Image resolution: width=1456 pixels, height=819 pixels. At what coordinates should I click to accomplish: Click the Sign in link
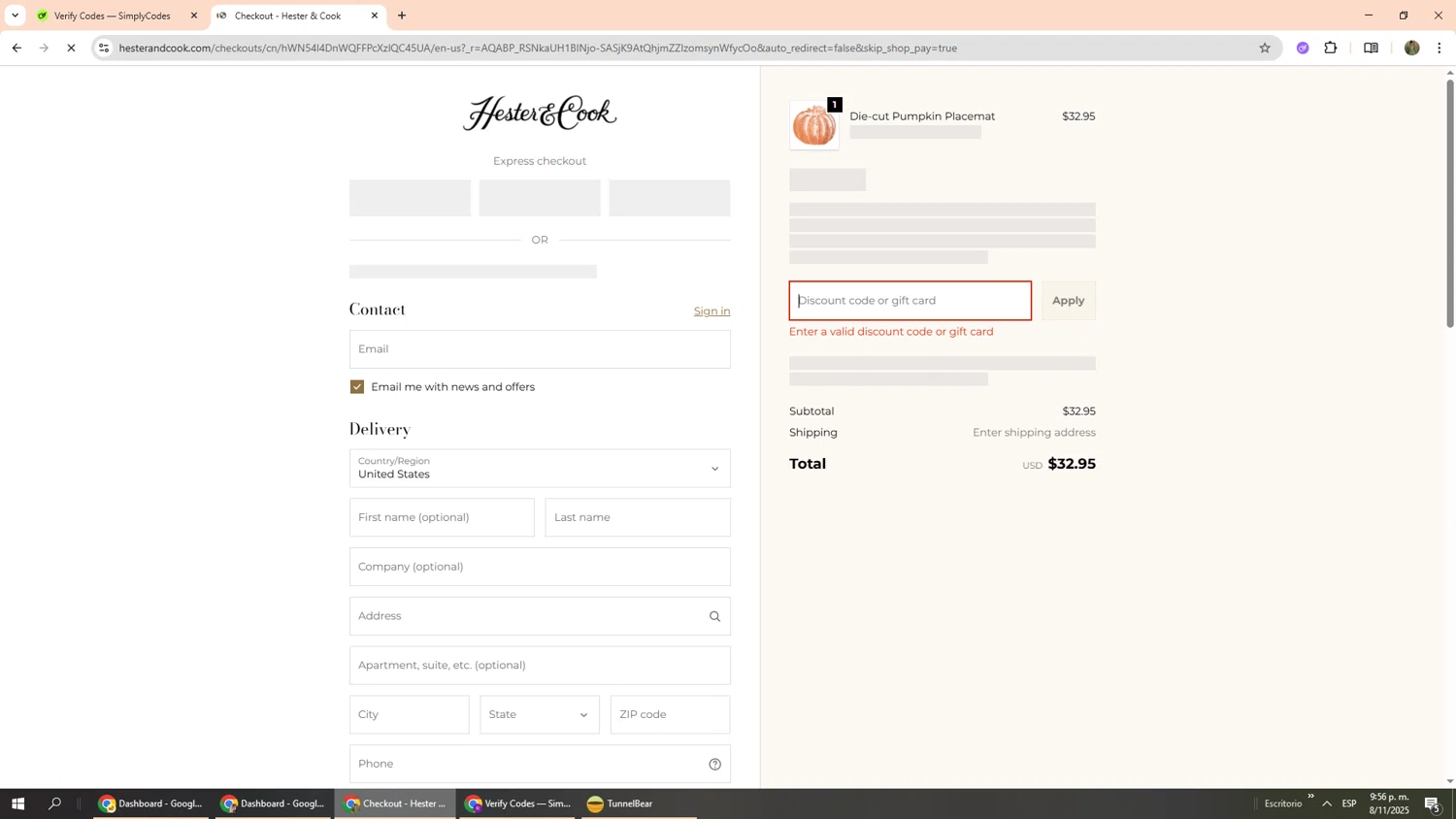(711, 311)
